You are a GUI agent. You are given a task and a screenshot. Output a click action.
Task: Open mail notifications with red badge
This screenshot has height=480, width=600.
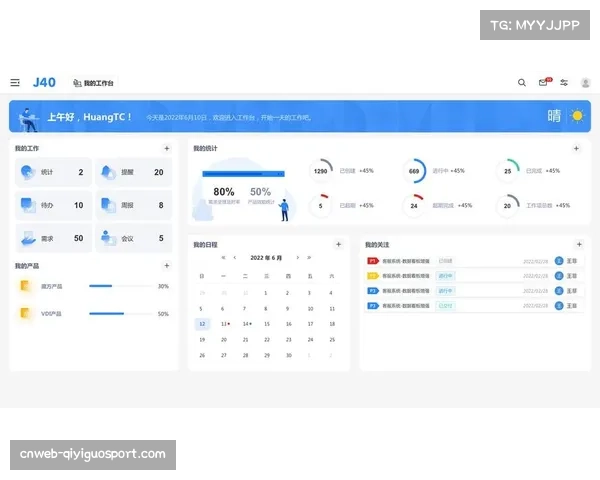(x=543, y=83)
